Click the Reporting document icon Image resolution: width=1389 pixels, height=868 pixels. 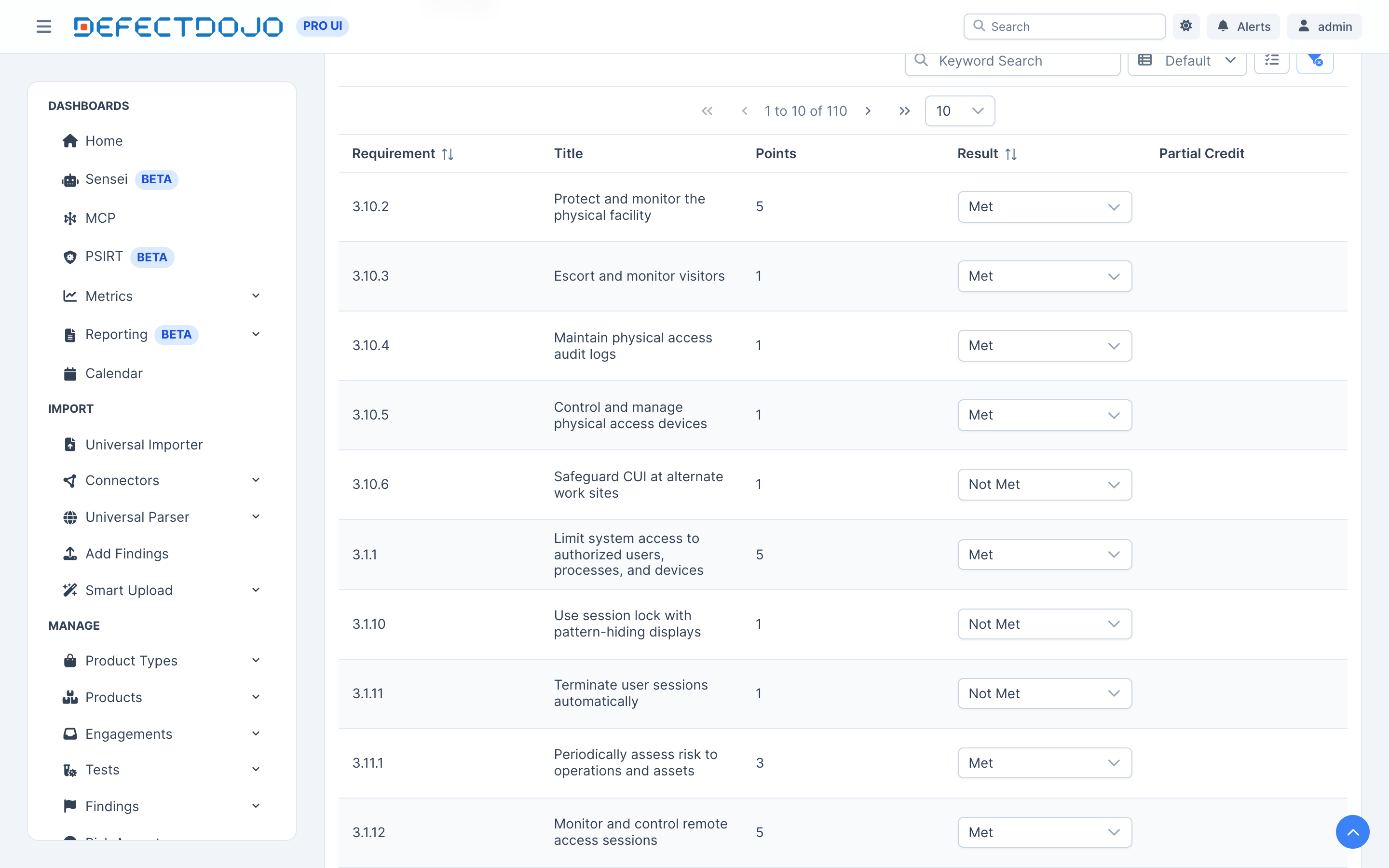[x=70, y=335]
